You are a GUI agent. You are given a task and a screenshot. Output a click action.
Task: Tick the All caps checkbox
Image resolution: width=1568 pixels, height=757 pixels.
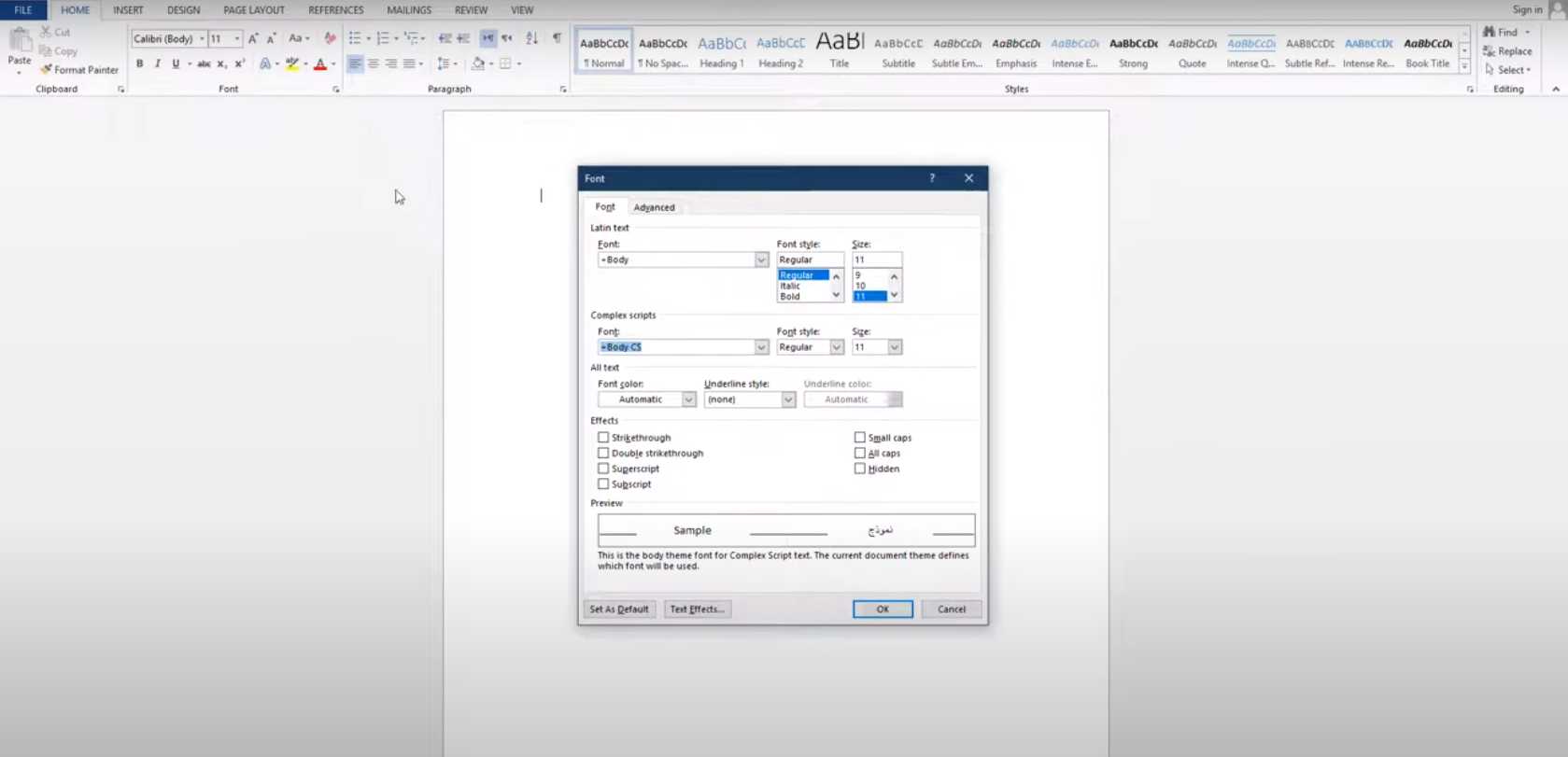860,454
